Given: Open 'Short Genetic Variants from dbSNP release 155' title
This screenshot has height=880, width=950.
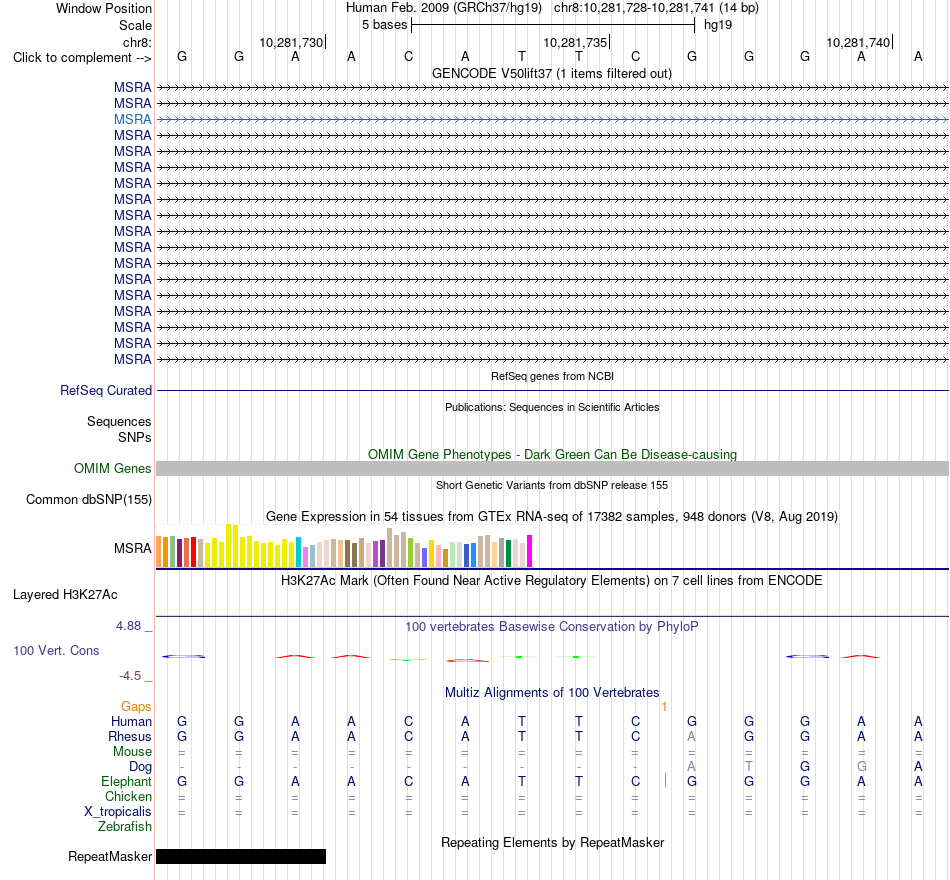Looking at the screenshot, I should coord(552,485).
